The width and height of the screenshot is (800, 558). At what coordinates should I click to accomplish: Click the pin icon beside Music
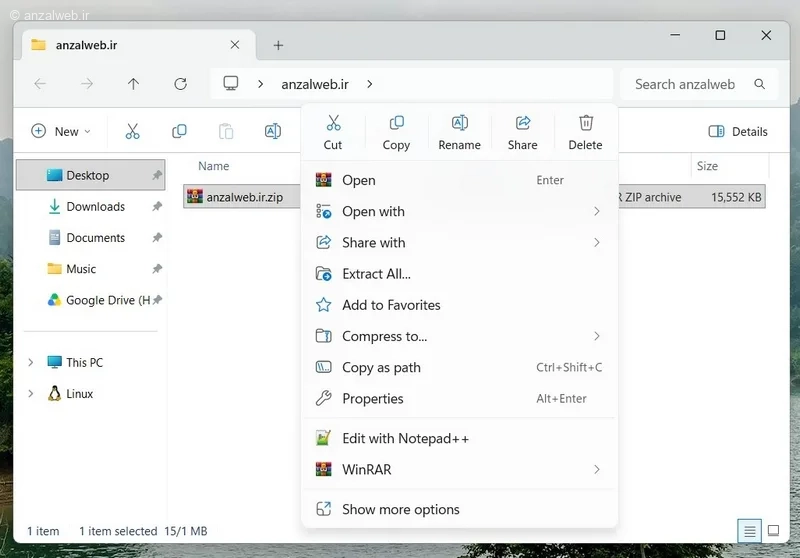(x=157, y=269)
